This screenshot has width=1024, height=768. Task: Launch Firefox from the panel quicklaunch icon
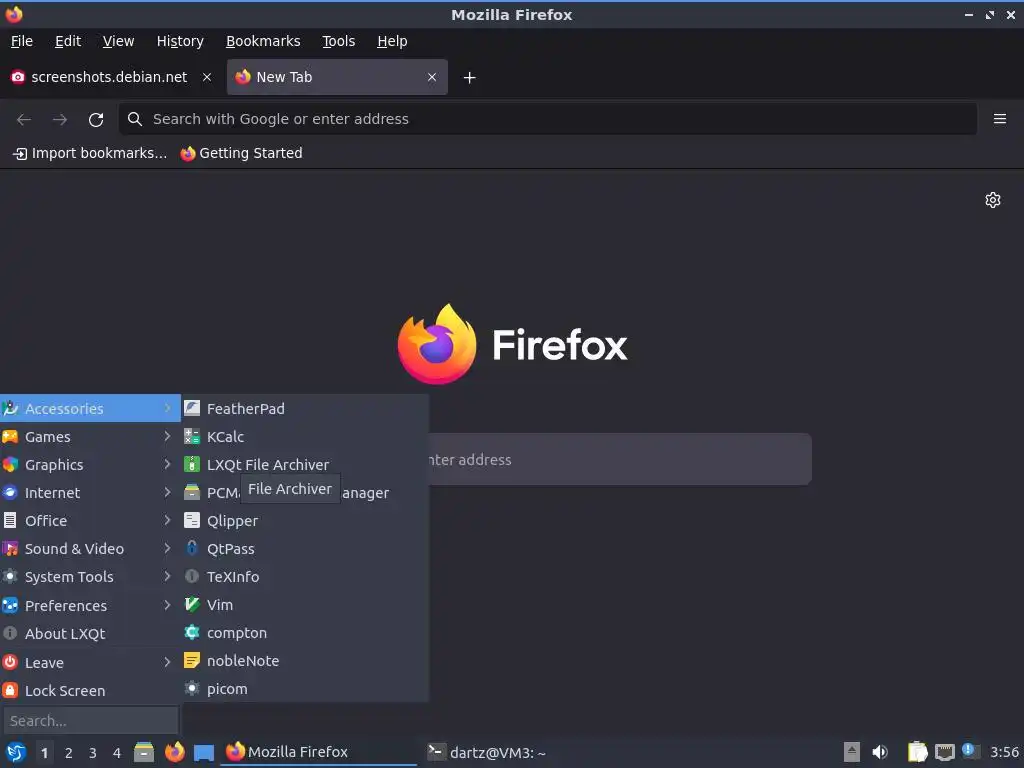pos(174,752)
